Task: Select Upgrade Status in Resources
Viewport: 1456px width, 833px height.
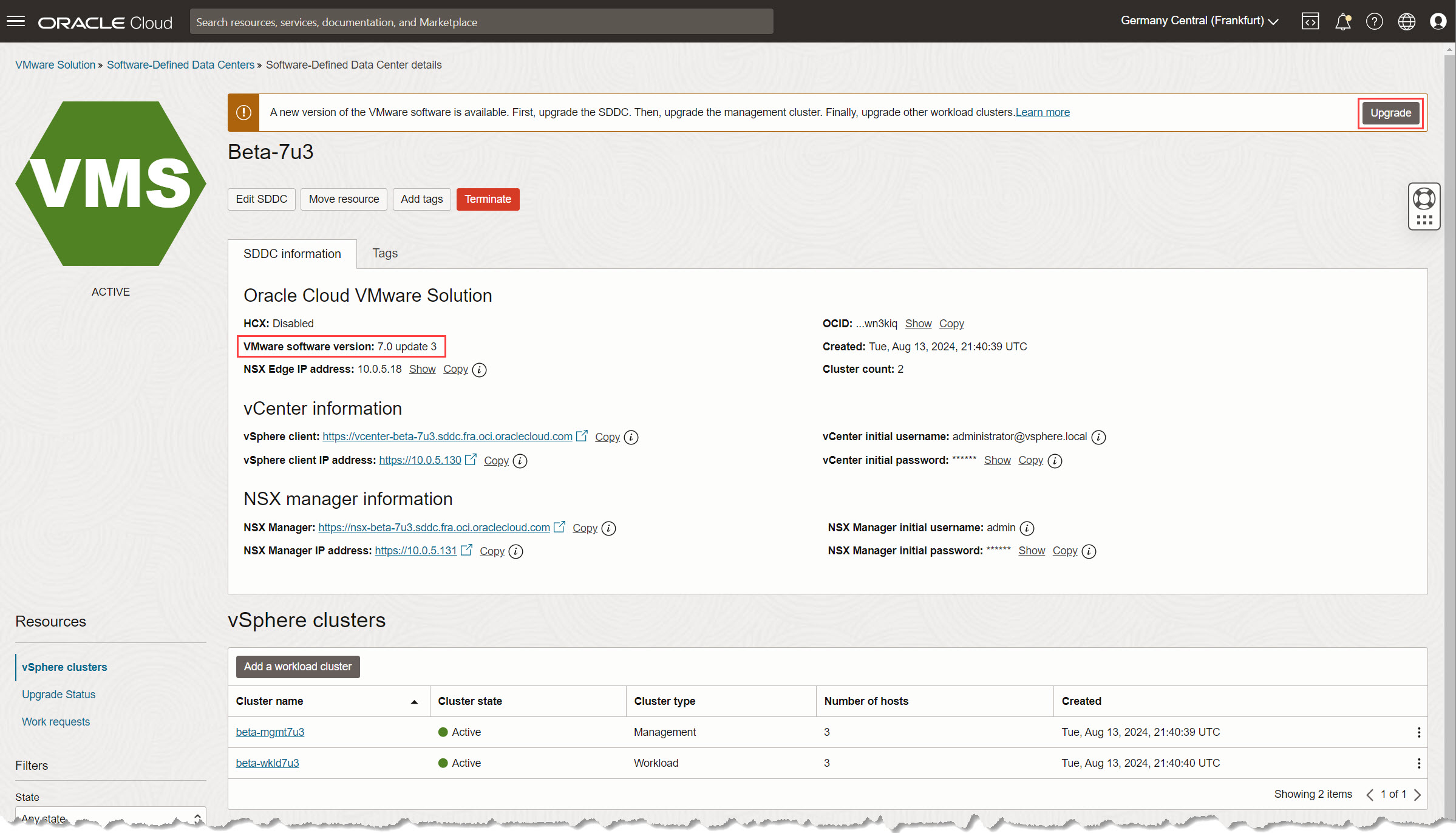Action: (x=58, y=695)
